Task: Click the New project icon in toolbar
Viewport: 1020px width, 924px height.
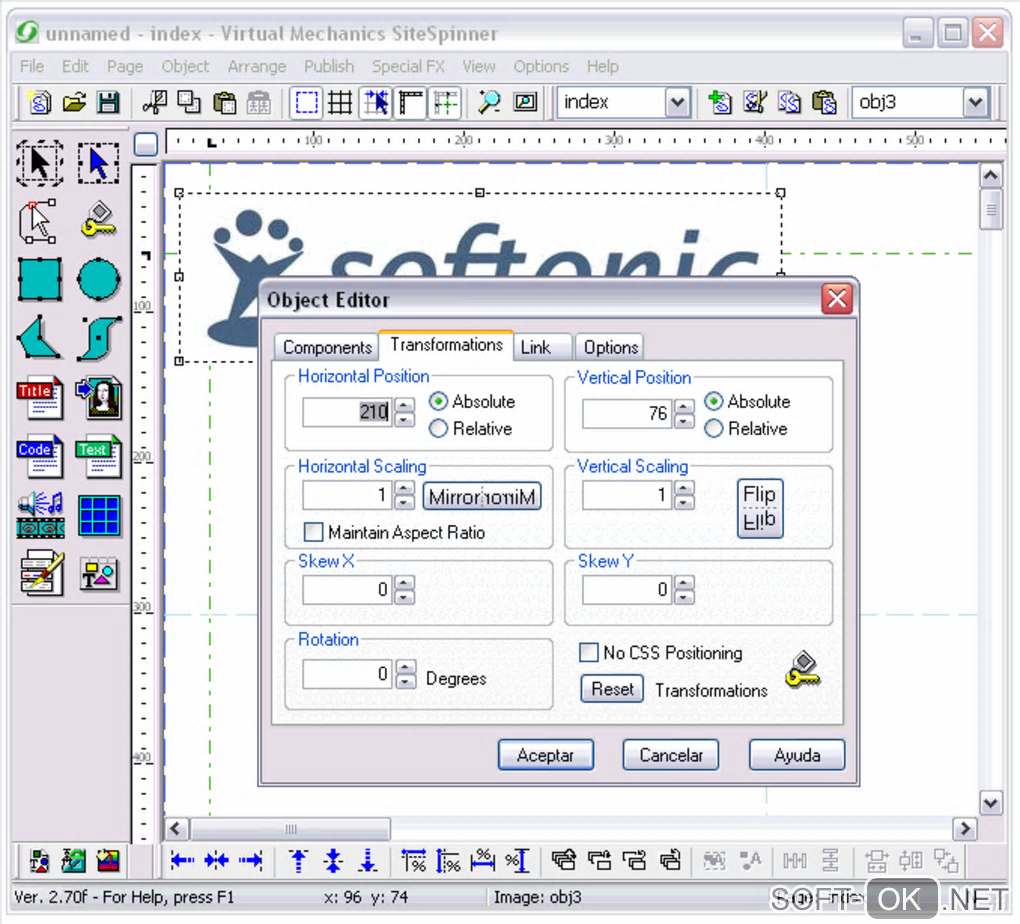Action: click(x=40, y=103)
